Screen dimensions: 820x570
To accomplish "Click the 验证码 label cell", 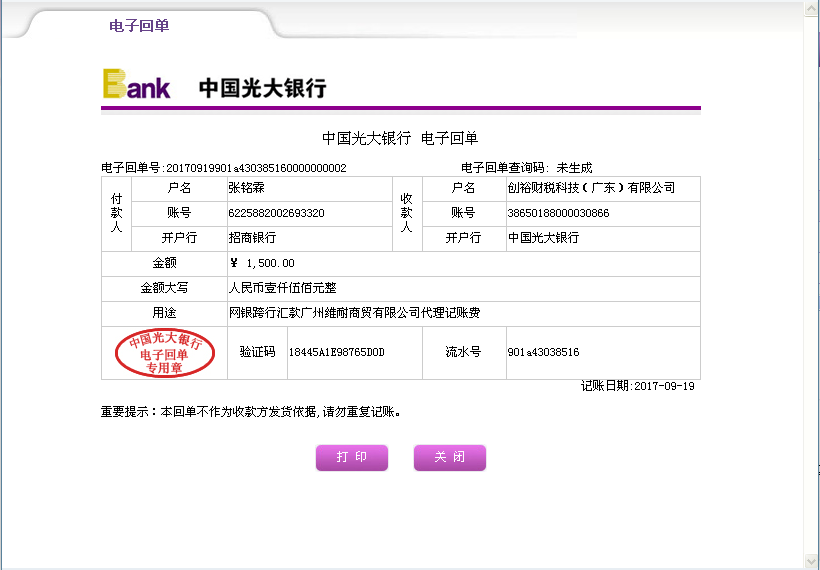I will point(257,352).
